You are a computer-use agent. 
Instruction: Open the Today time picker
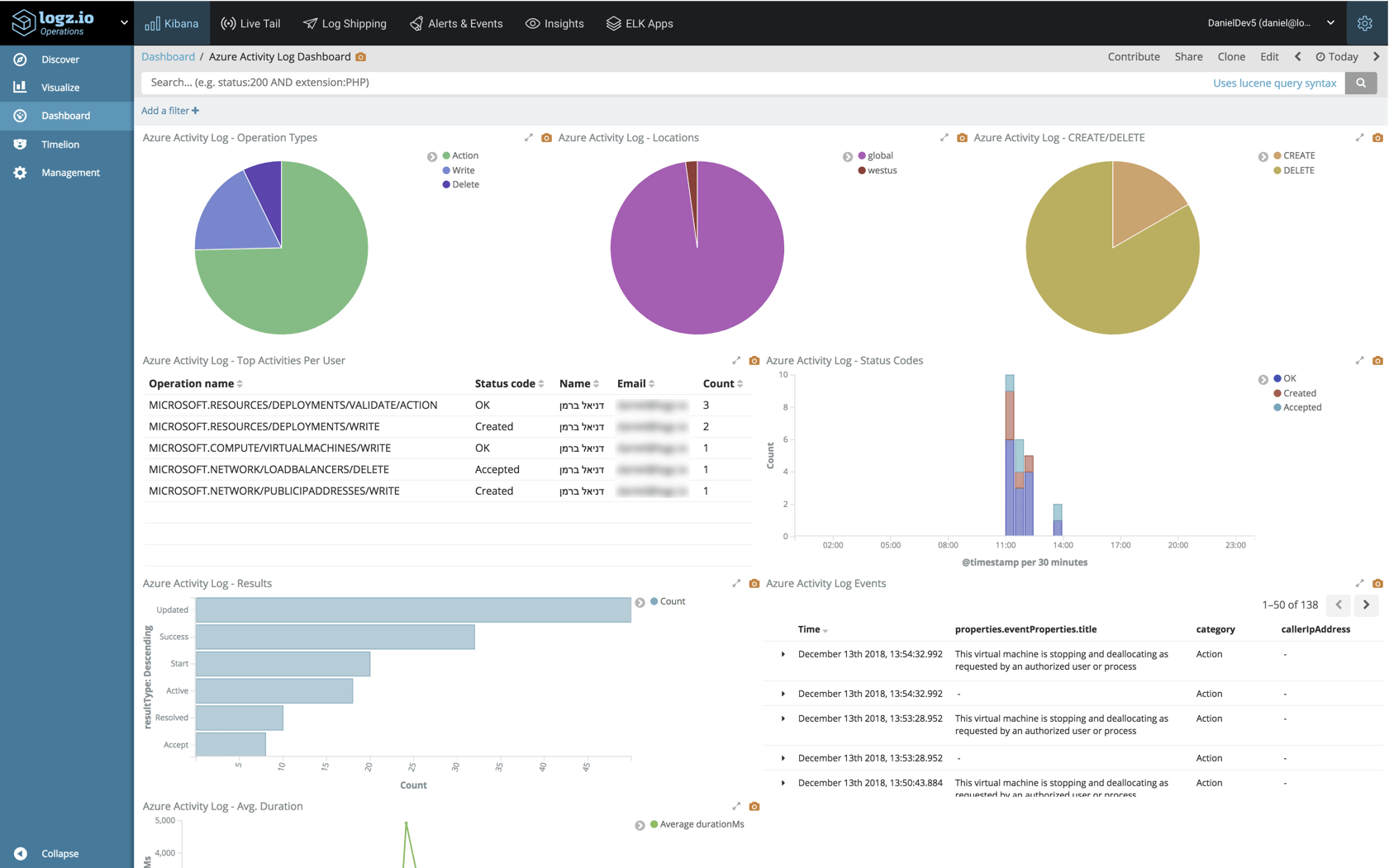click(1337, 57)
